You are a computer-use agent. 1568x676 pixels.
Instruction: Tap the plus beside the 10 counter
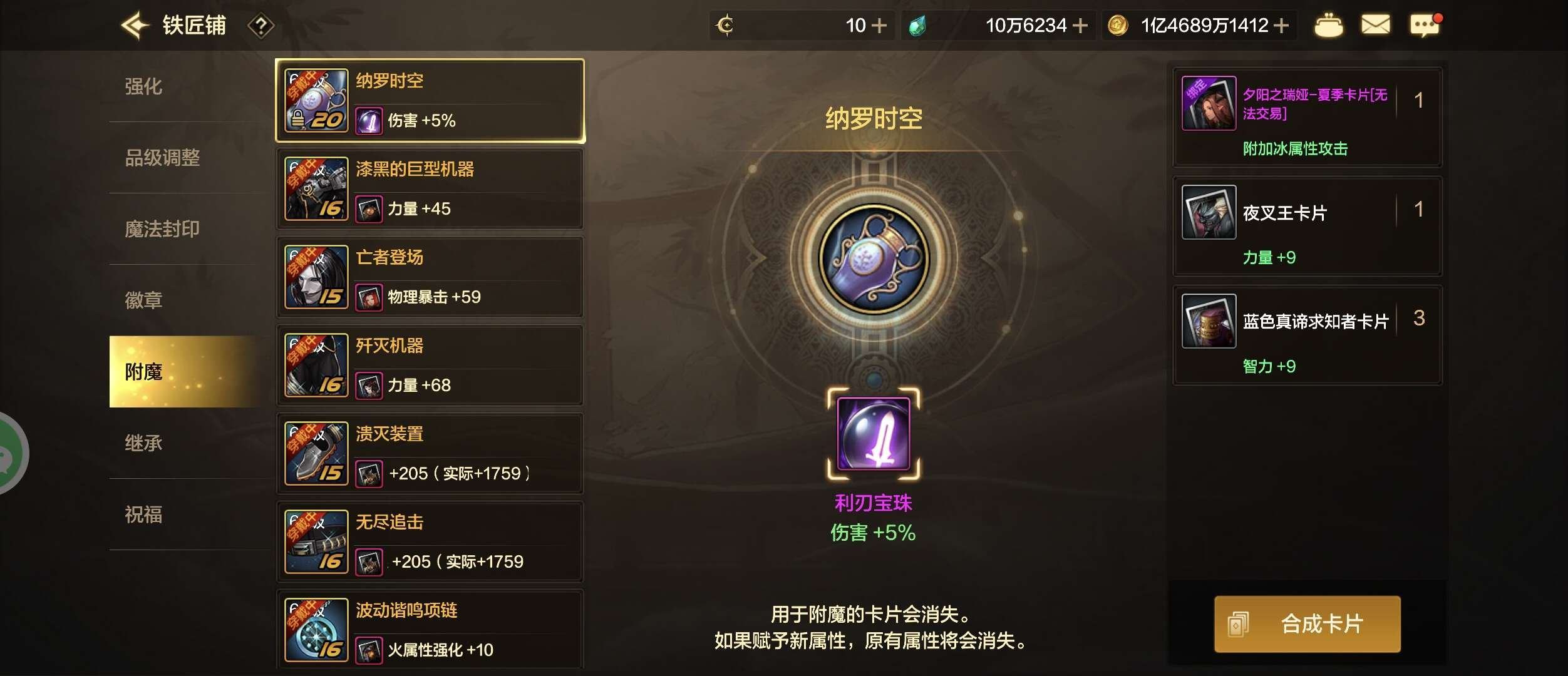879,26
